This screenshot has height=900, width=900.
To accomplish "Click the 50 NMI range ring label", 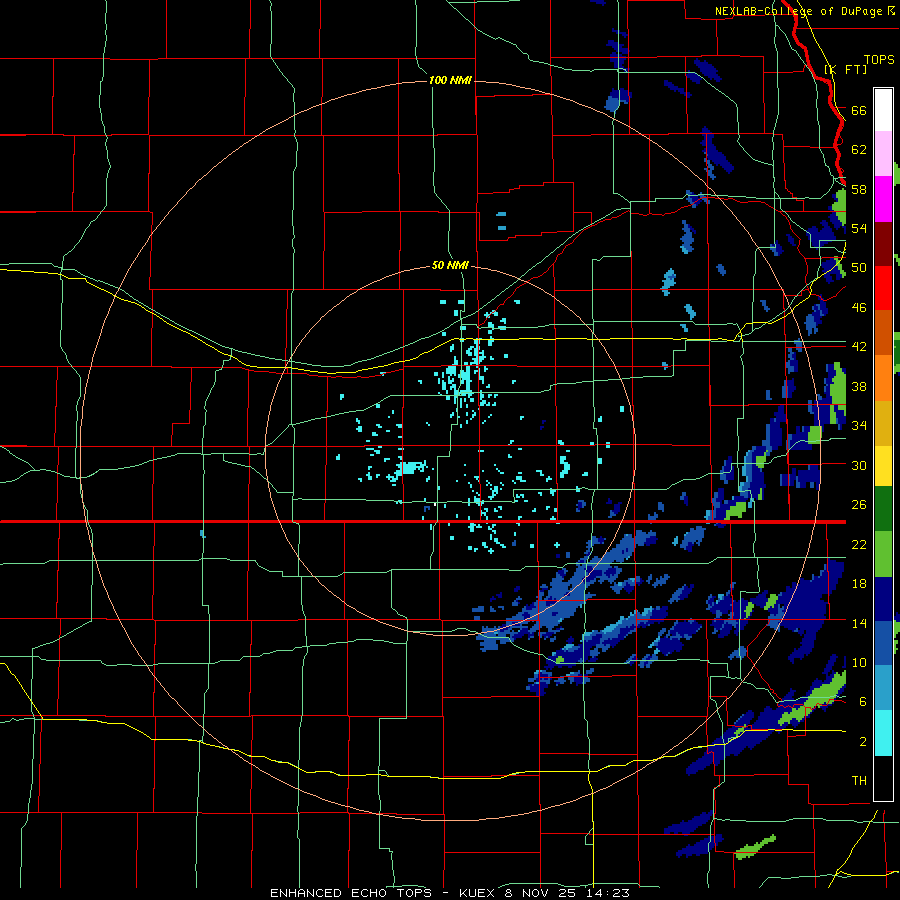I will click(450, 265).
